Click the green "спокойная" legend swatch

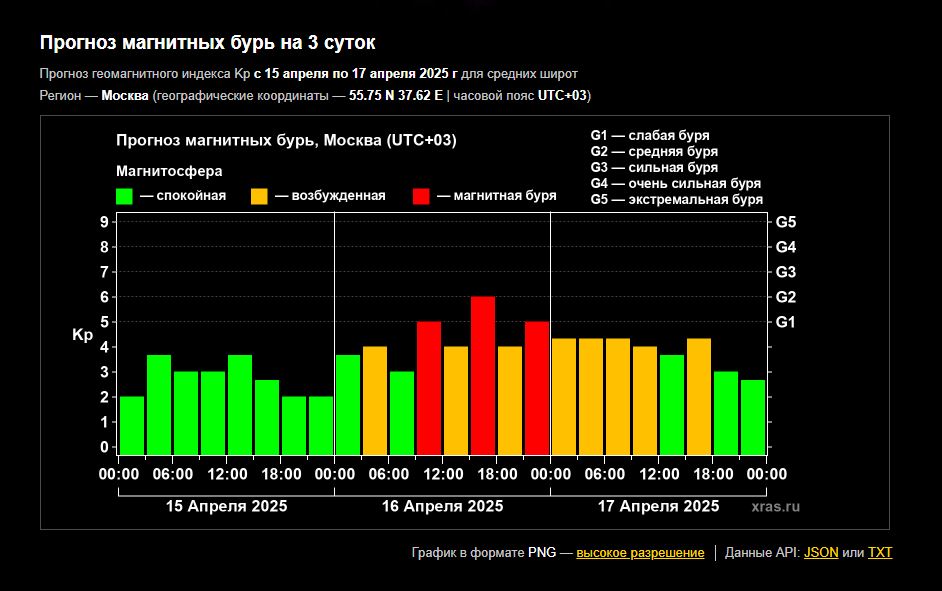click(125, 196)
